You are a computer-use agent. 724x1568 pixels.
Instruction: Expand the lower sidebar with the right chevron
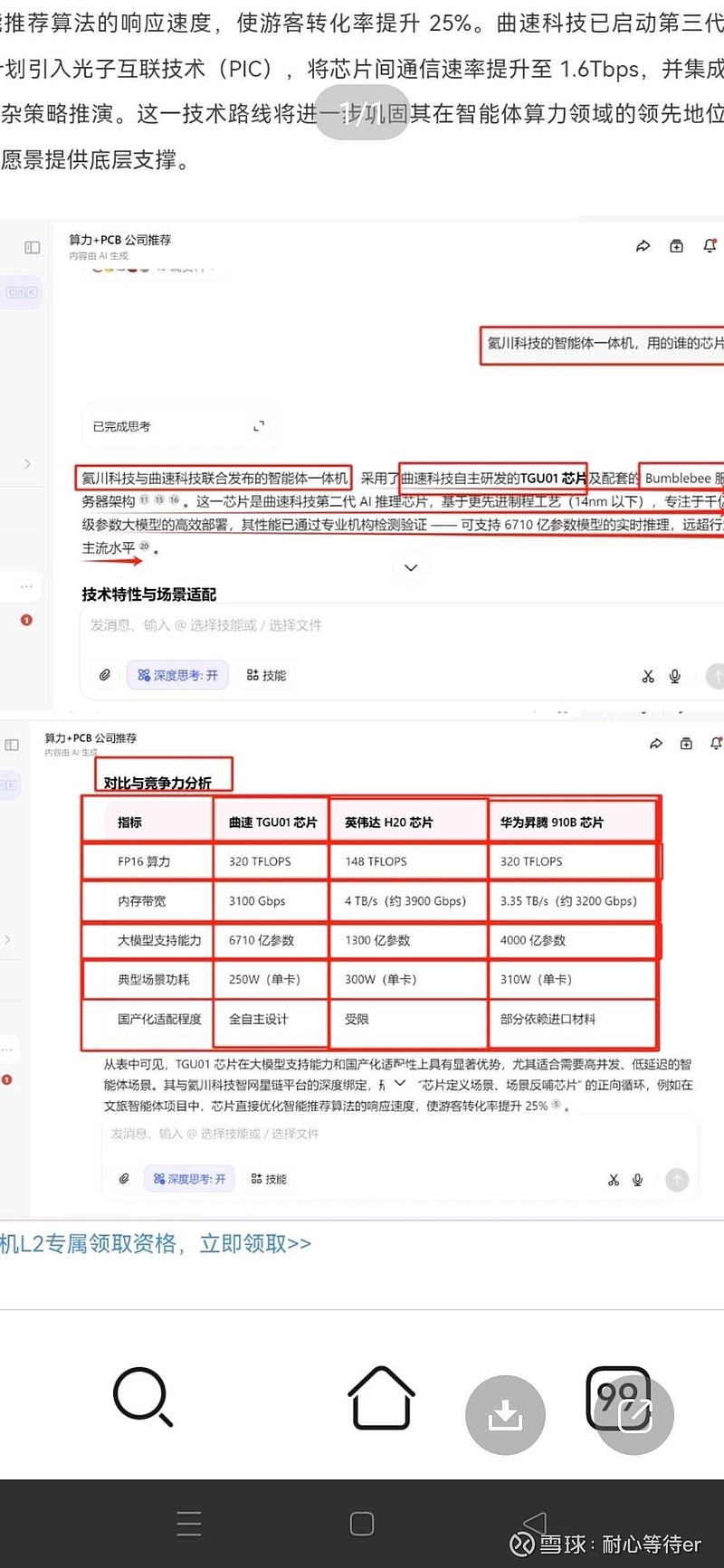8,939
